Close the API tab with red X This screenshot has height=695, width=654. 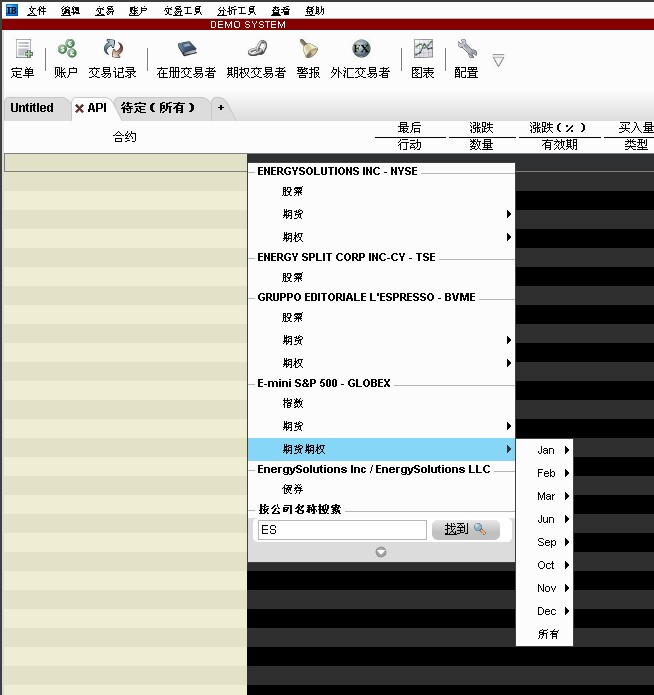pyautogui.click(x=79, y=108)
